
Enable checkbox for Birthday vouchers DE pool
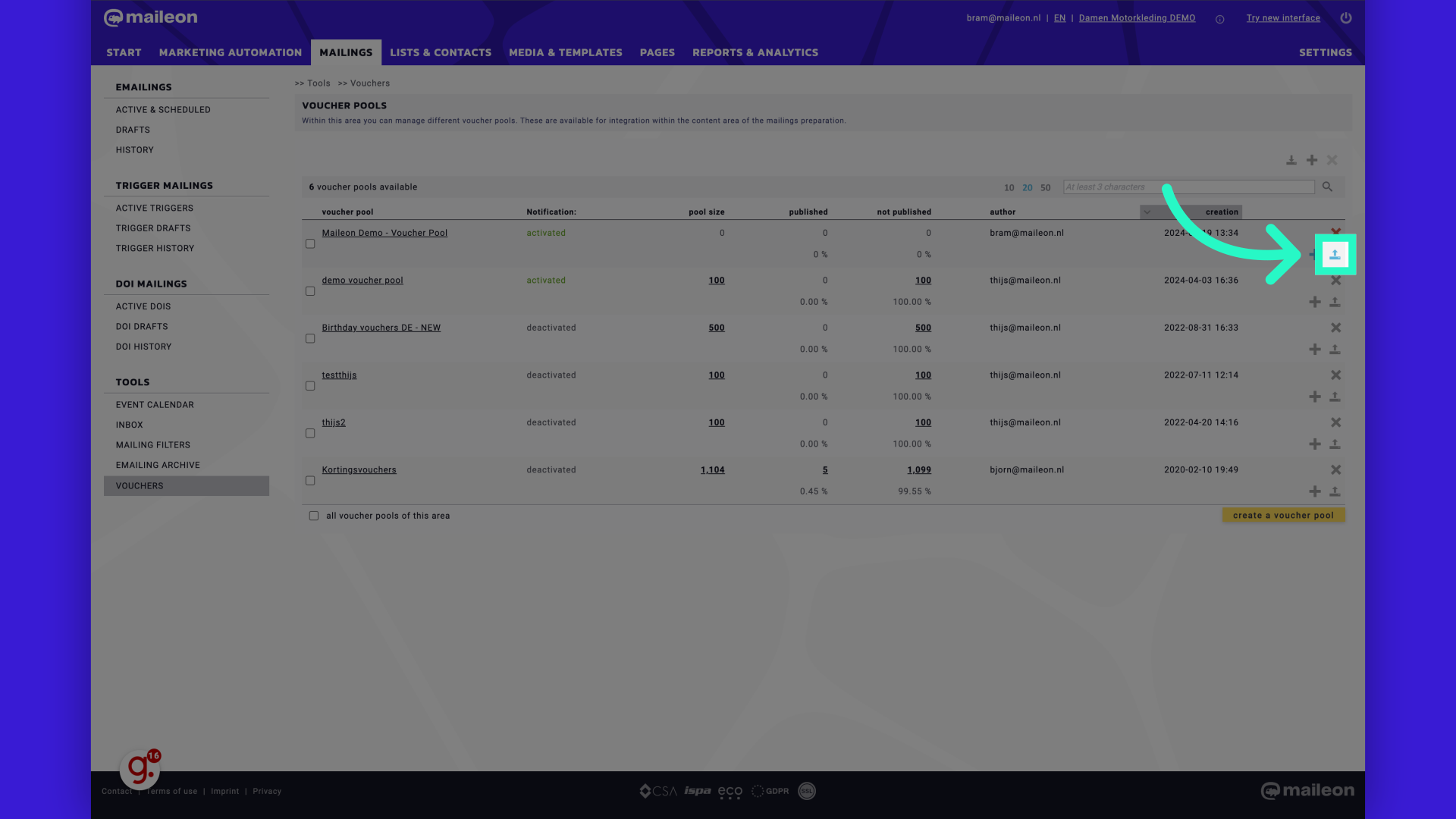point(310,338)
